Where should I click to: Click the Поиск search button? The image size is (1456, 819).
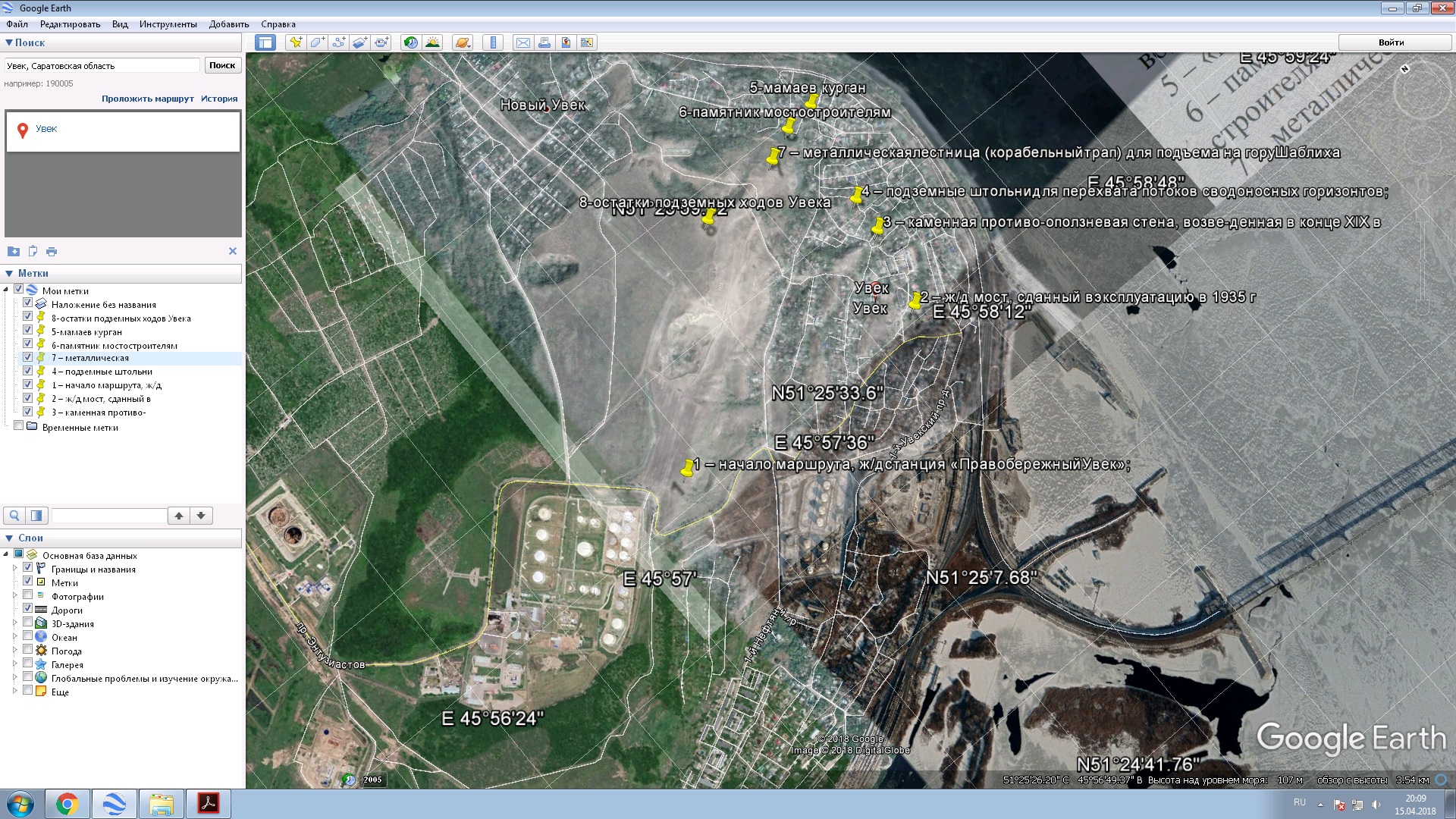(222, 65)
